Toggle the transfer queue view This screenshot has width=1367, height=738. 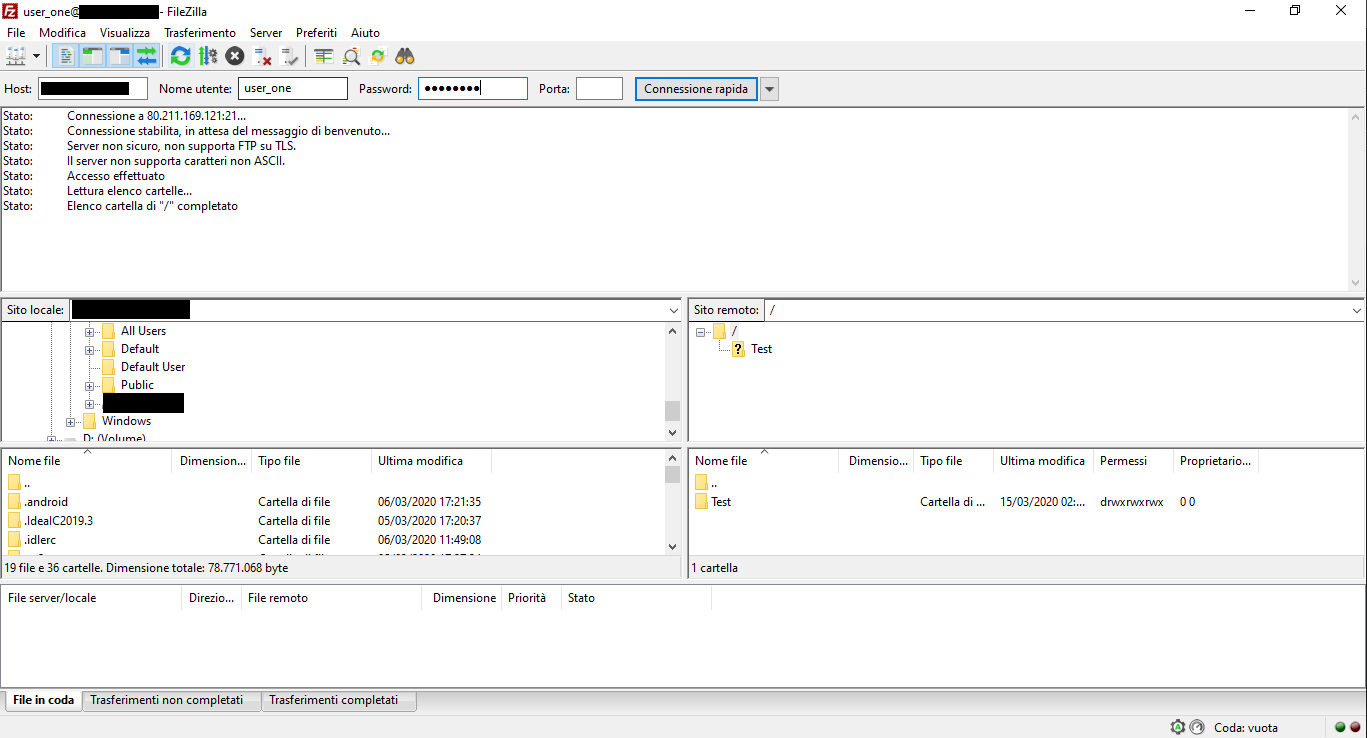(x=146, y=56)
